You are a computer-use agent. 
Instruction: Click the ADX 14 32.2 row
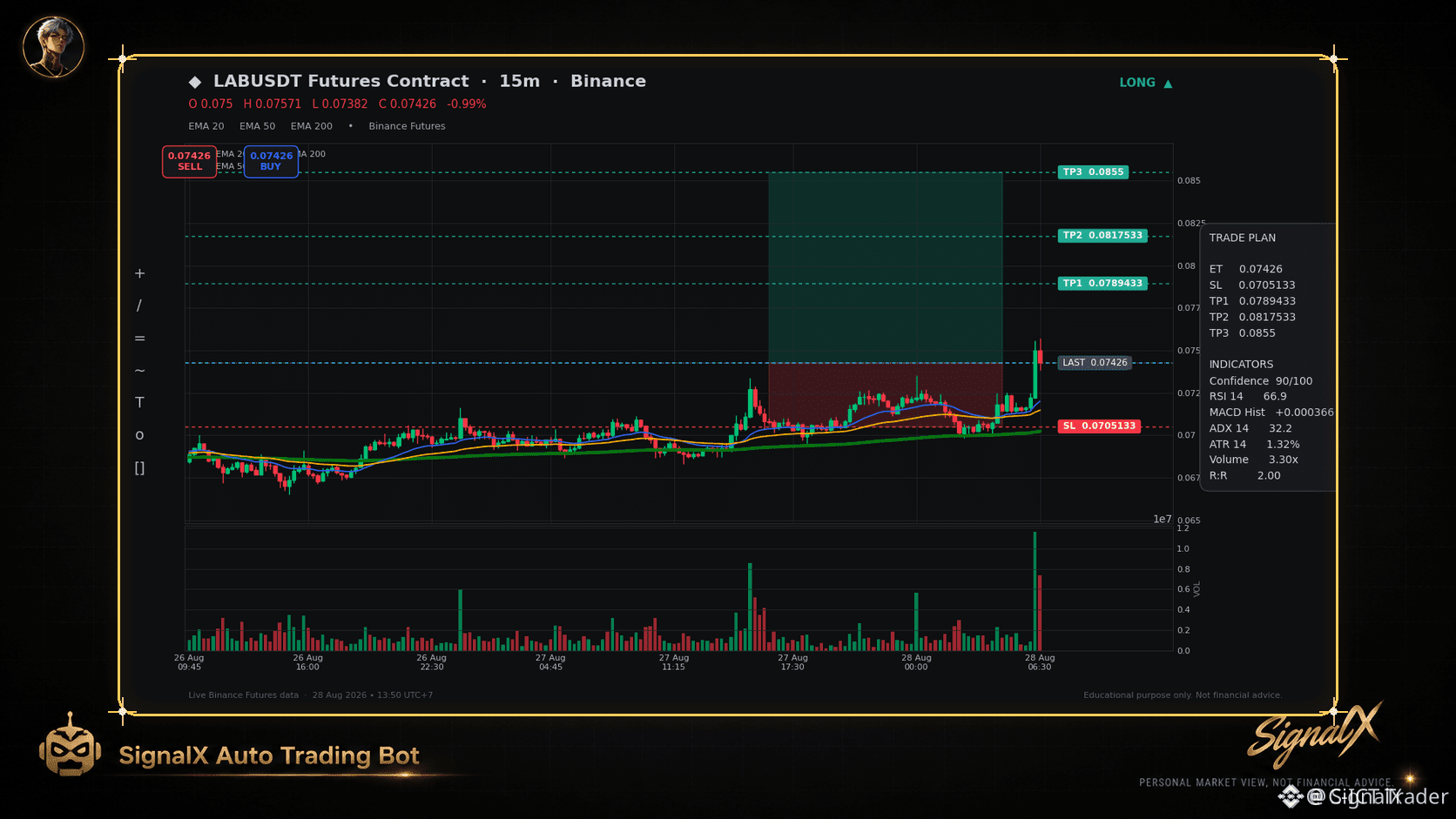coord(1250,428)
